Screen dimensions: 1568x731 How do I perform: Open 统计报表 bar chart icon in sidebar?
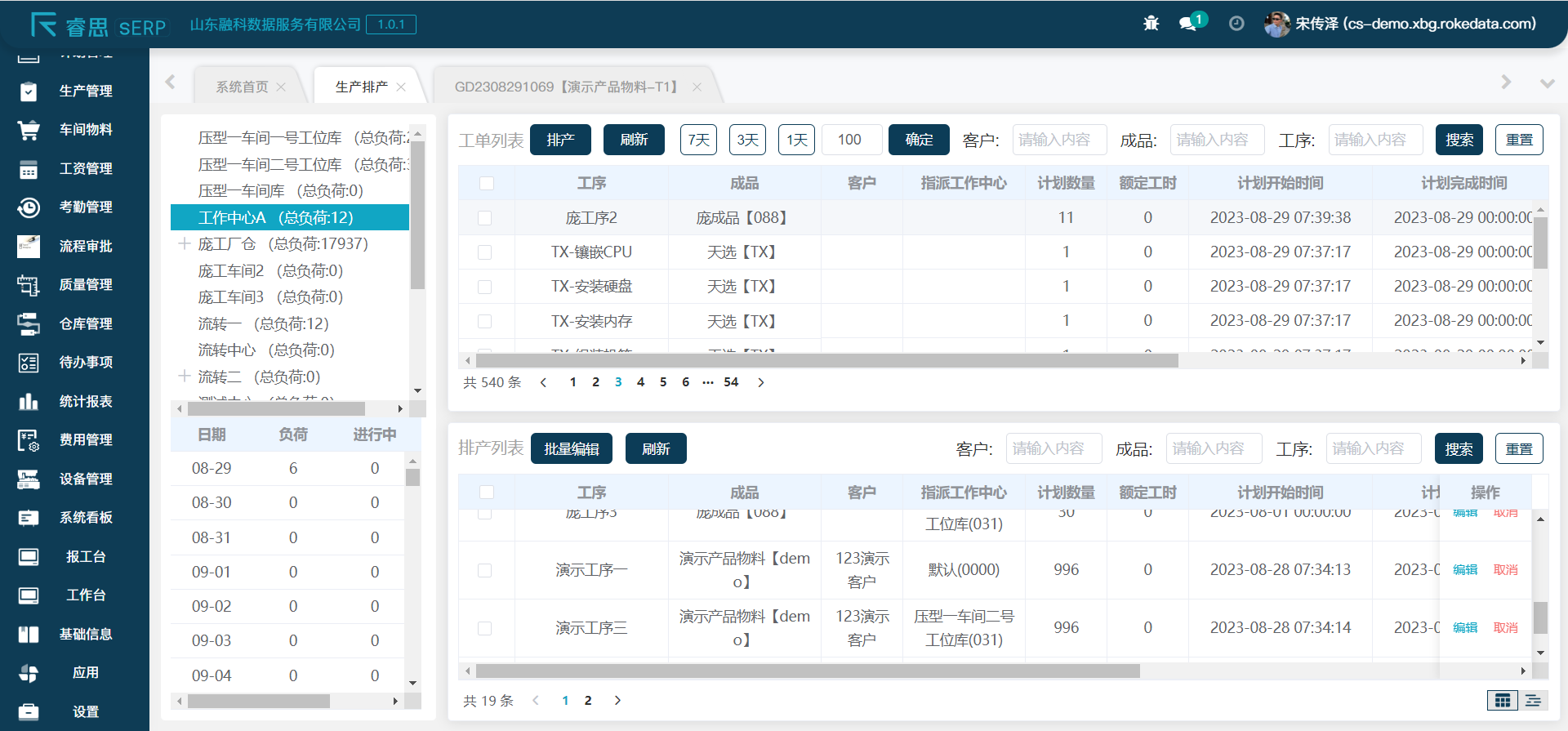pos(29,401)
